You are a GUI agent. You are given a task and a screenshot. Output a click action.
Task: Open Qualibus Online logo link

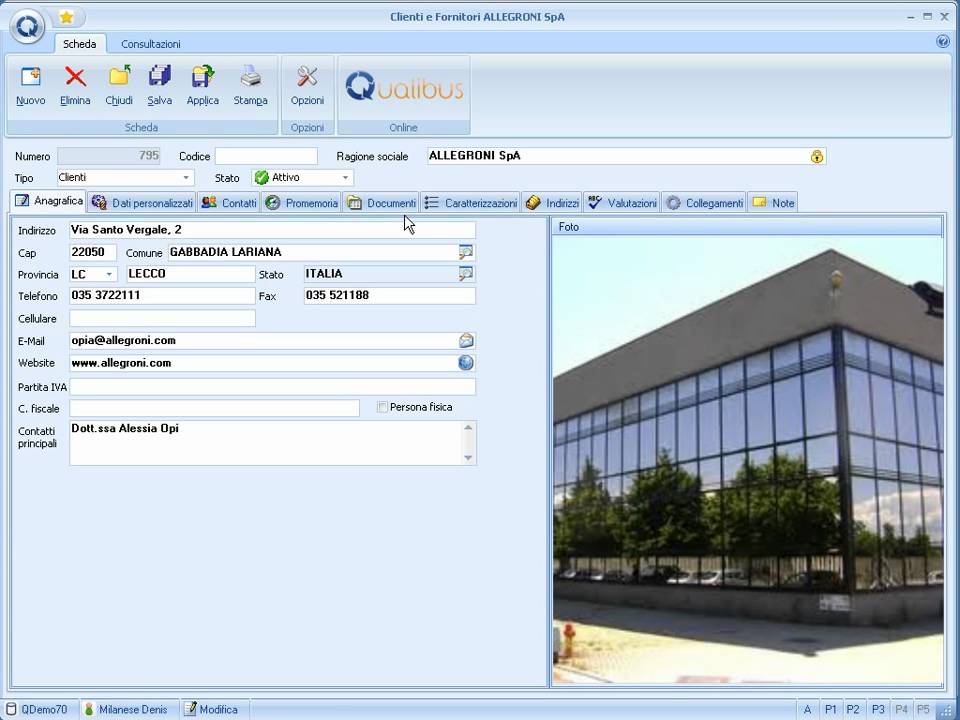(404, 86)
